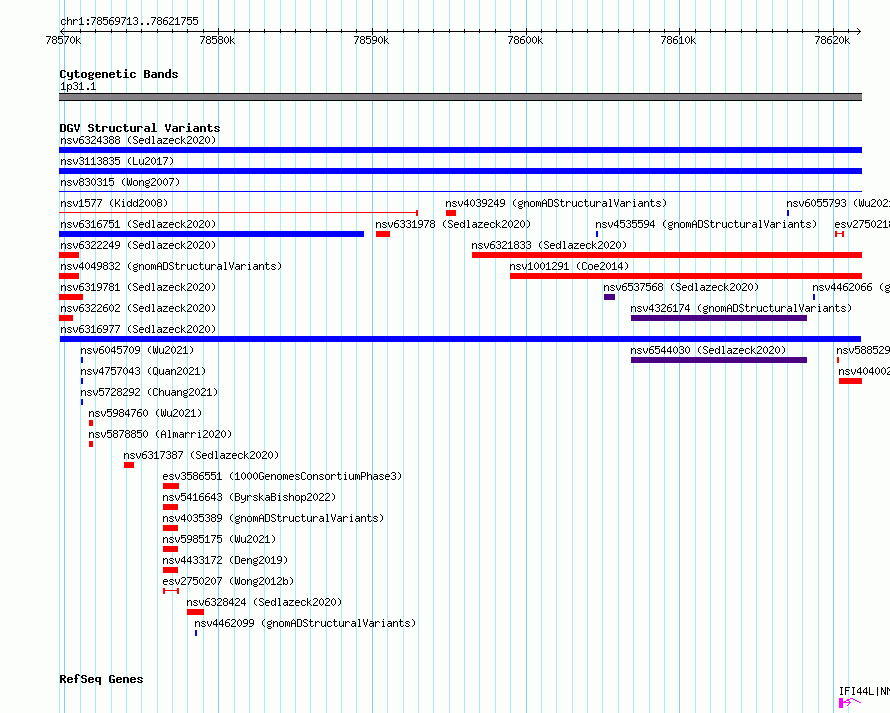Click nsv6319781 (Sedlazeck2020) label

point(138,287)
